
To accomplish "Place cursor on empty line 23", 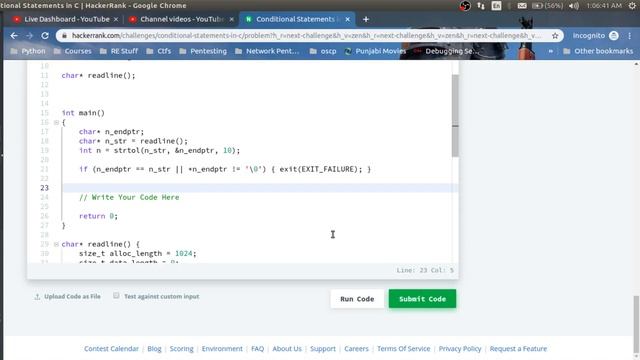I will point(260,188).
